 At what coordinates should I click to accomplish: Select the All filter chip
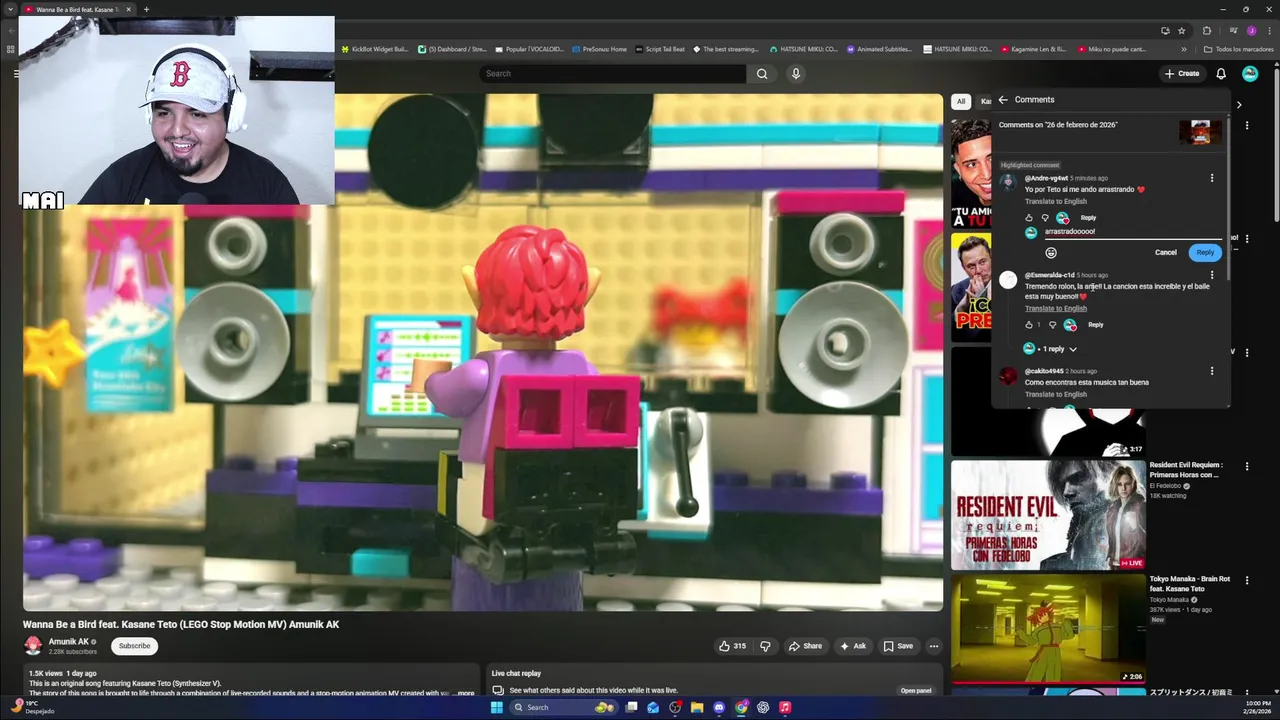click(x=961, y=101)
